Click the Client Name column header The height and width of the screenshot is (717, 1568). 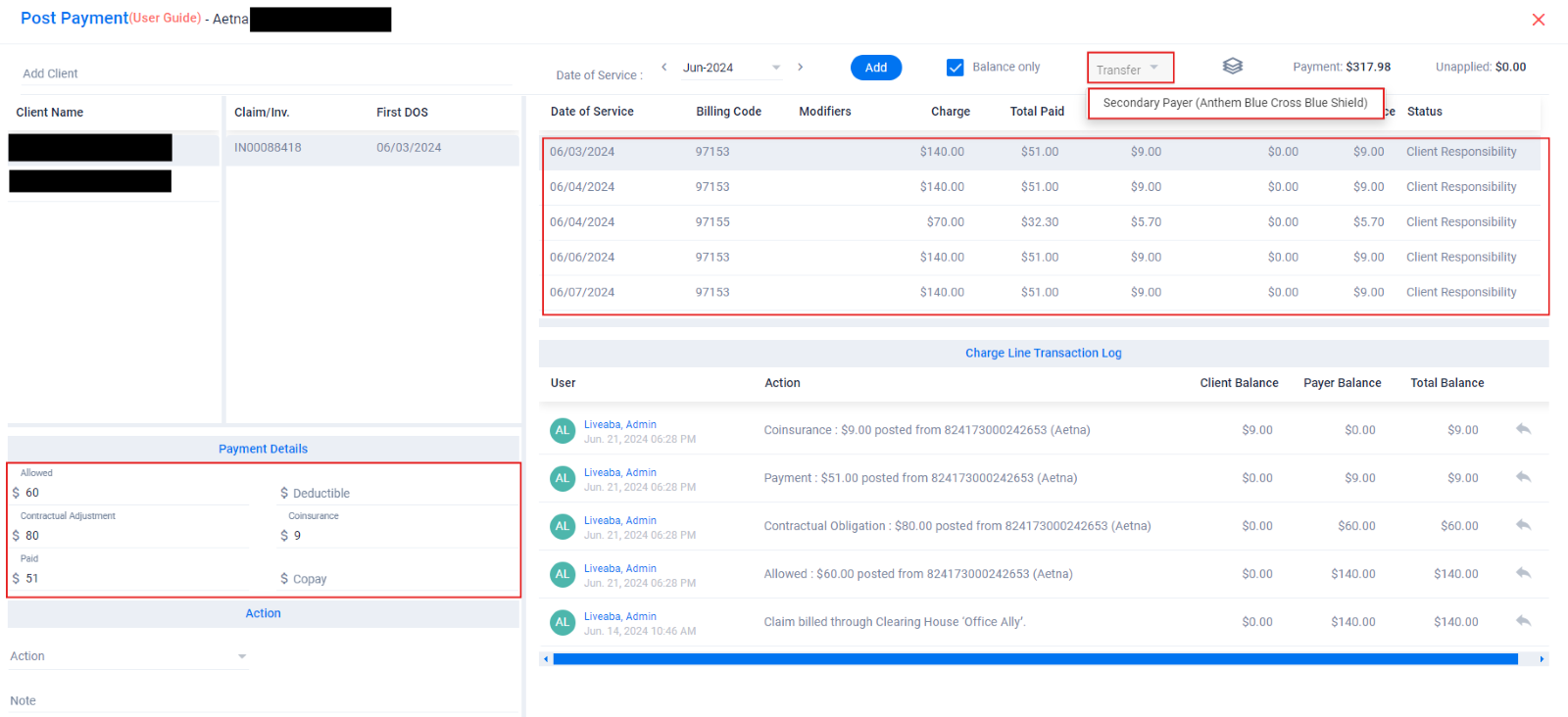[50, 113]
